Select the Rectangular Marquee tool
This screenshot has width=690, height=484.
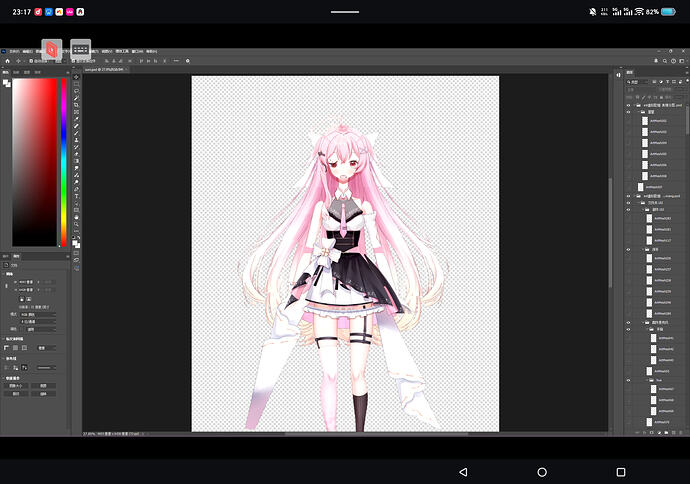point(77,84)
